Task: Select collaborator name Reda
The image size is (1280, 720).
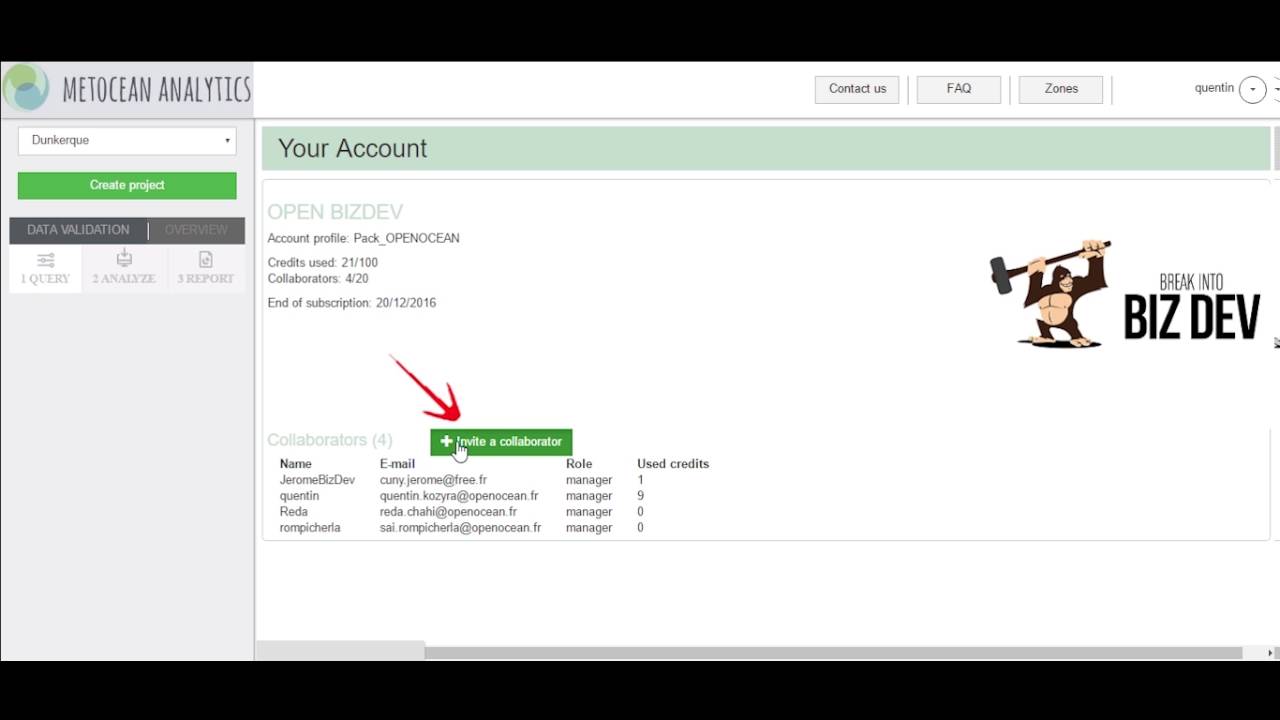Action: point(294,512)
